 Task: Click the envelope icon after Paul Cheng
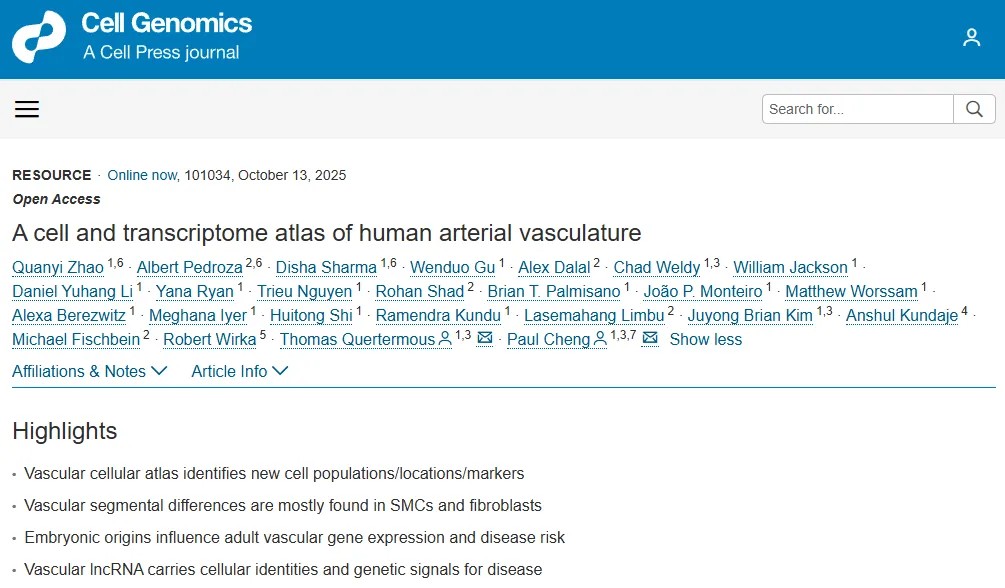point(650,339)
